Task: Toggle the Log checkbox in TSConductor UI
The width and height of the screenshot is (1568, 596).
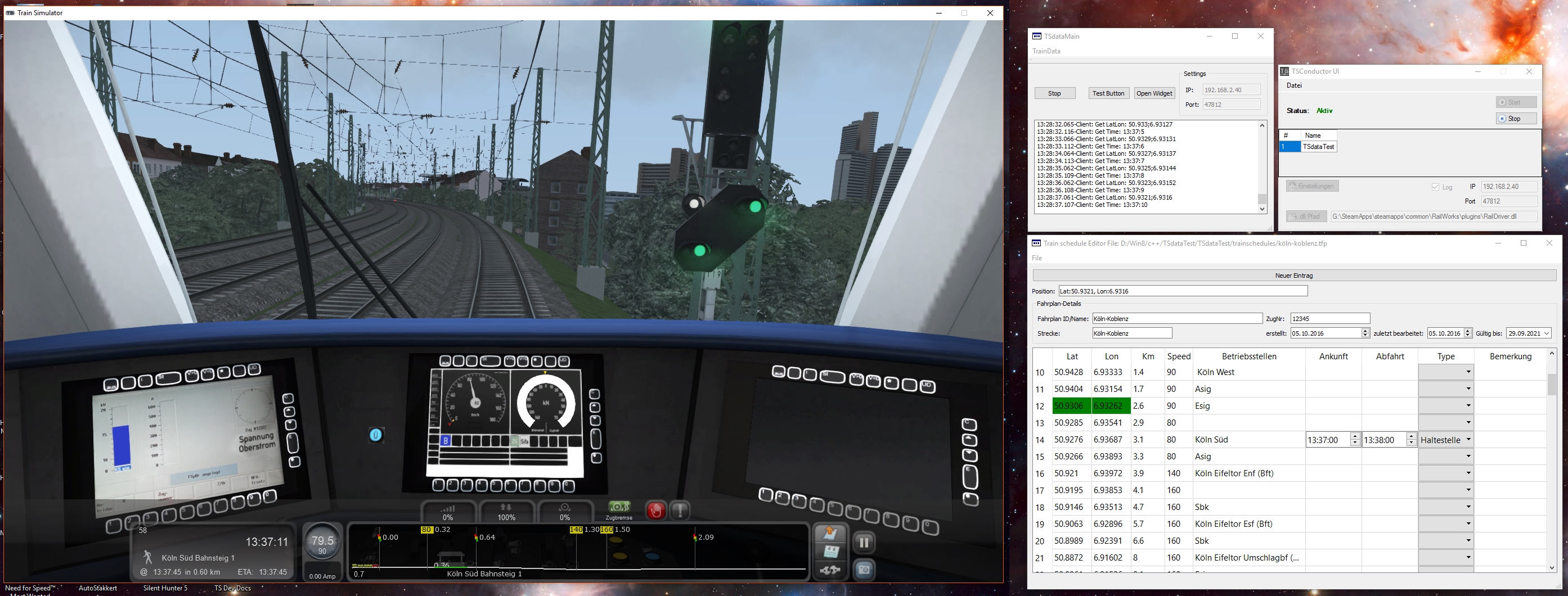Action: (x=1435, y=187)
